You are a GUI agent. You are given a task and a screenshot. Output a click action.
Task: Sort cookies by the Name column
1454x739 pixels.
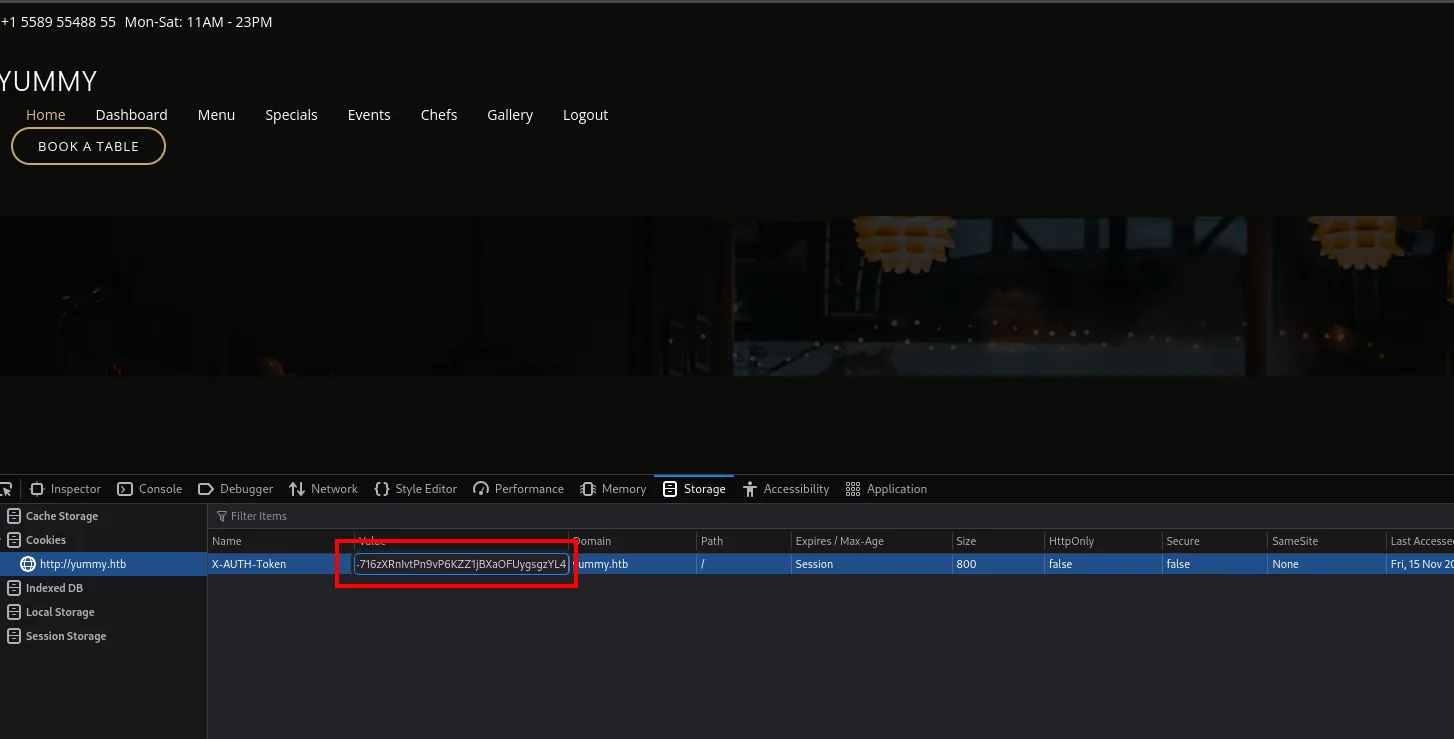coord(280,541)
